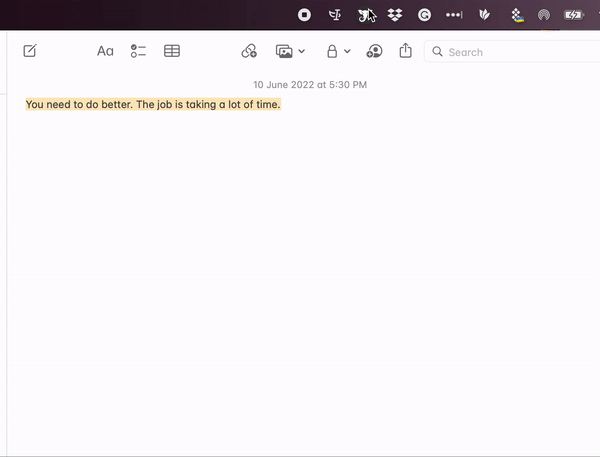This screenshot has height=457, width=600.
Task: Click the Search field
Action: 510,52
